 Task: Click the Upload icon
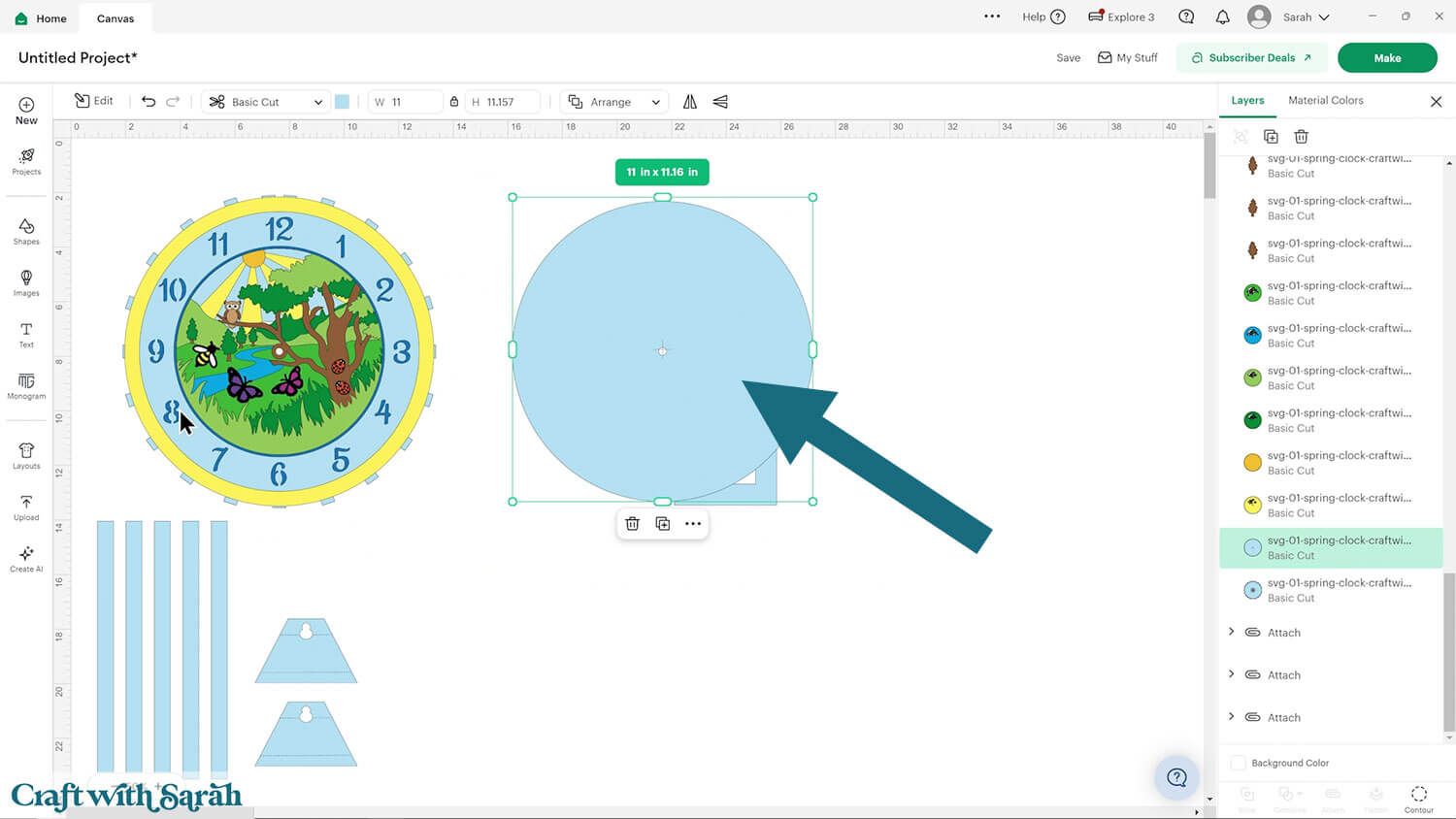[26, 508]
